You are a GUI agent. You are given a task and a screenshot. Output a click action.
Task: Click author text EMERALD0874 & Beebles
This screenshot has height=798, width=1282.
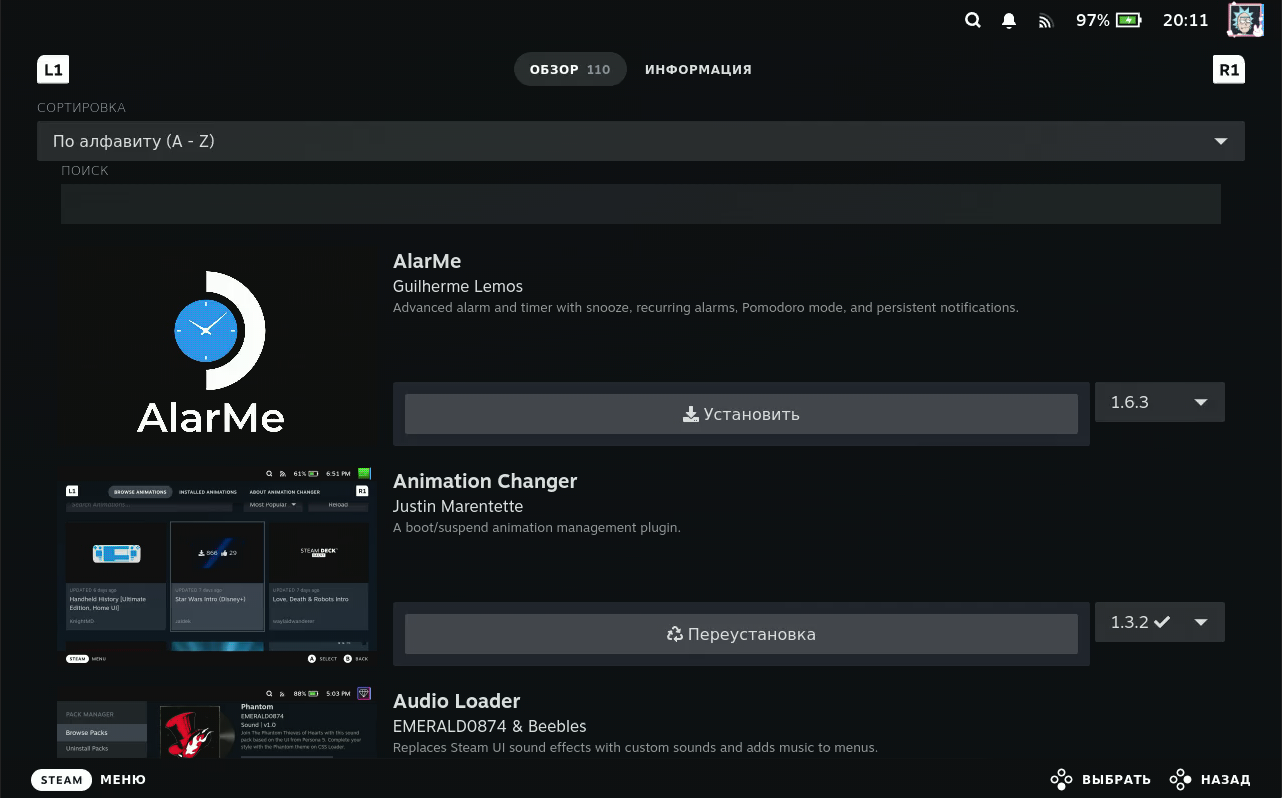[x=490, y=726]
